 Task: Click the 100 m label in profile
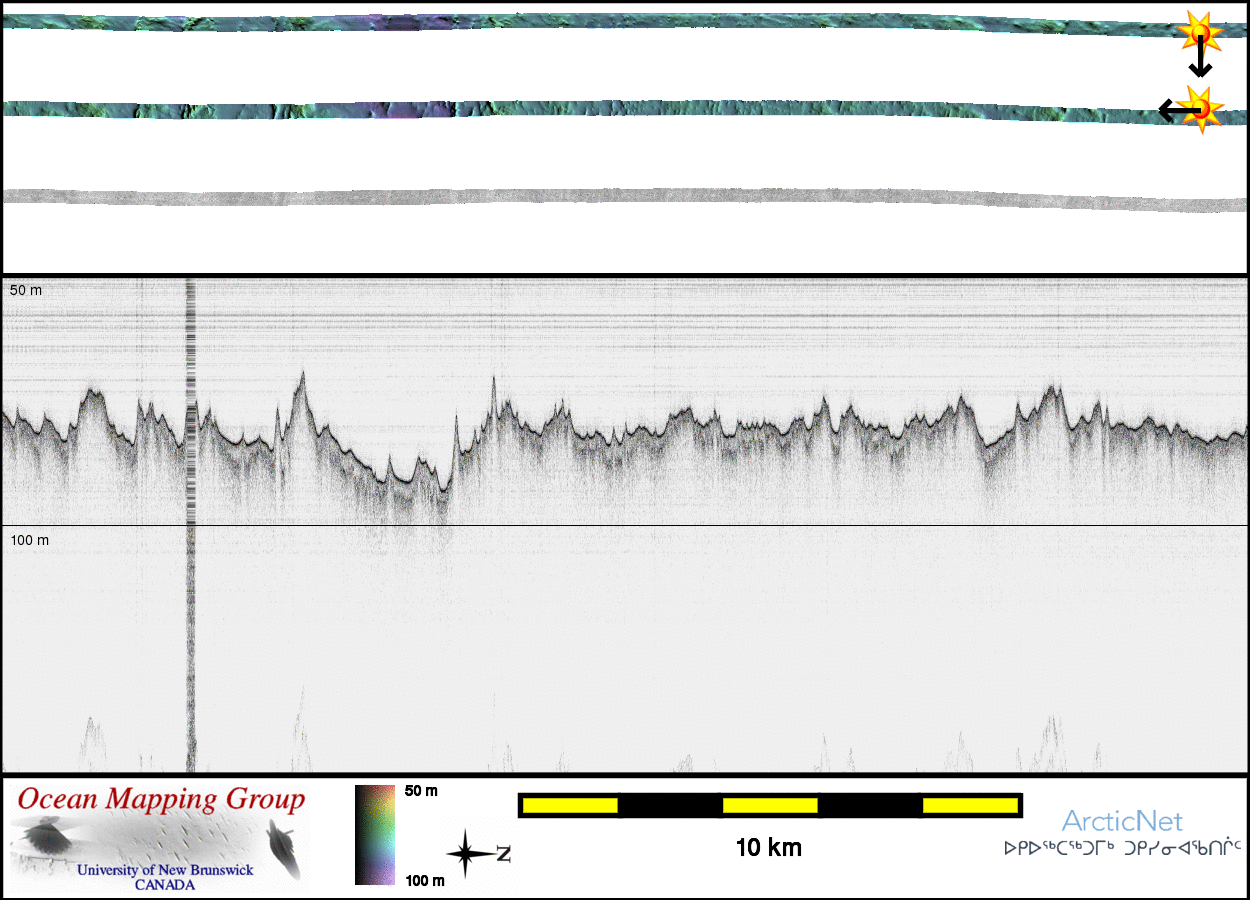(30, 540)
